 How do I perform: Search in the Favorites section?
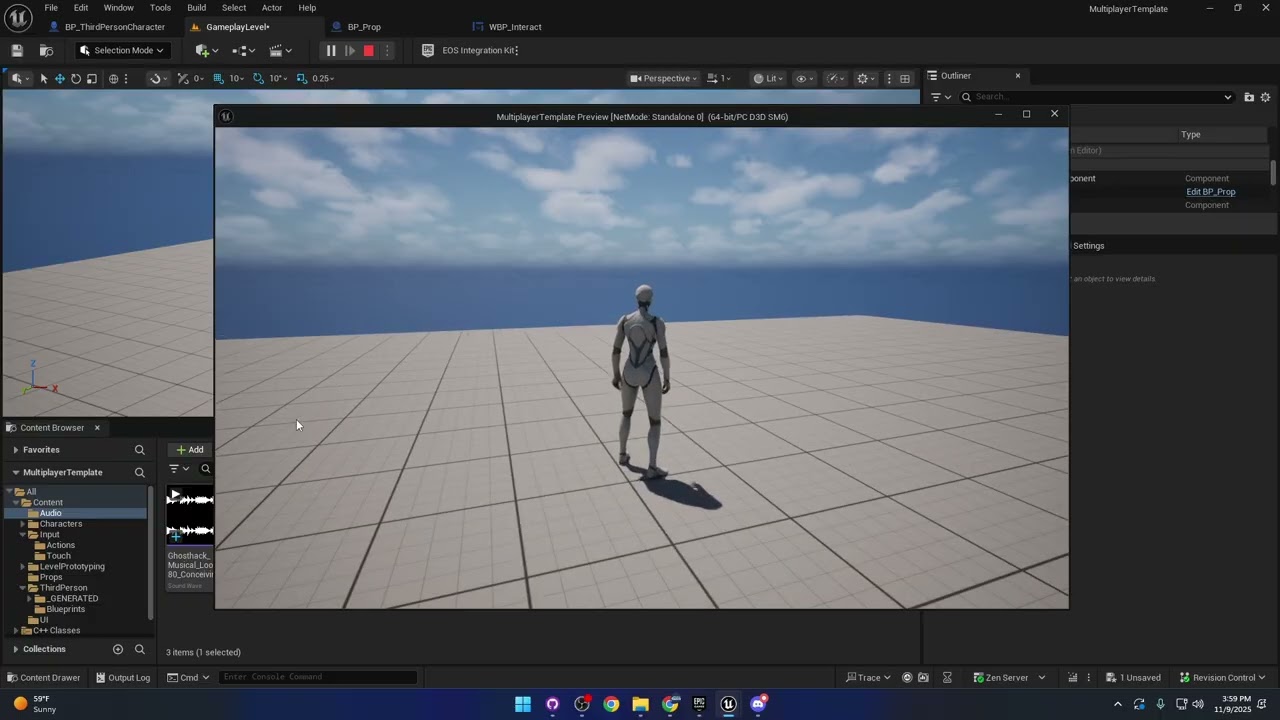(x=140, y=450)
